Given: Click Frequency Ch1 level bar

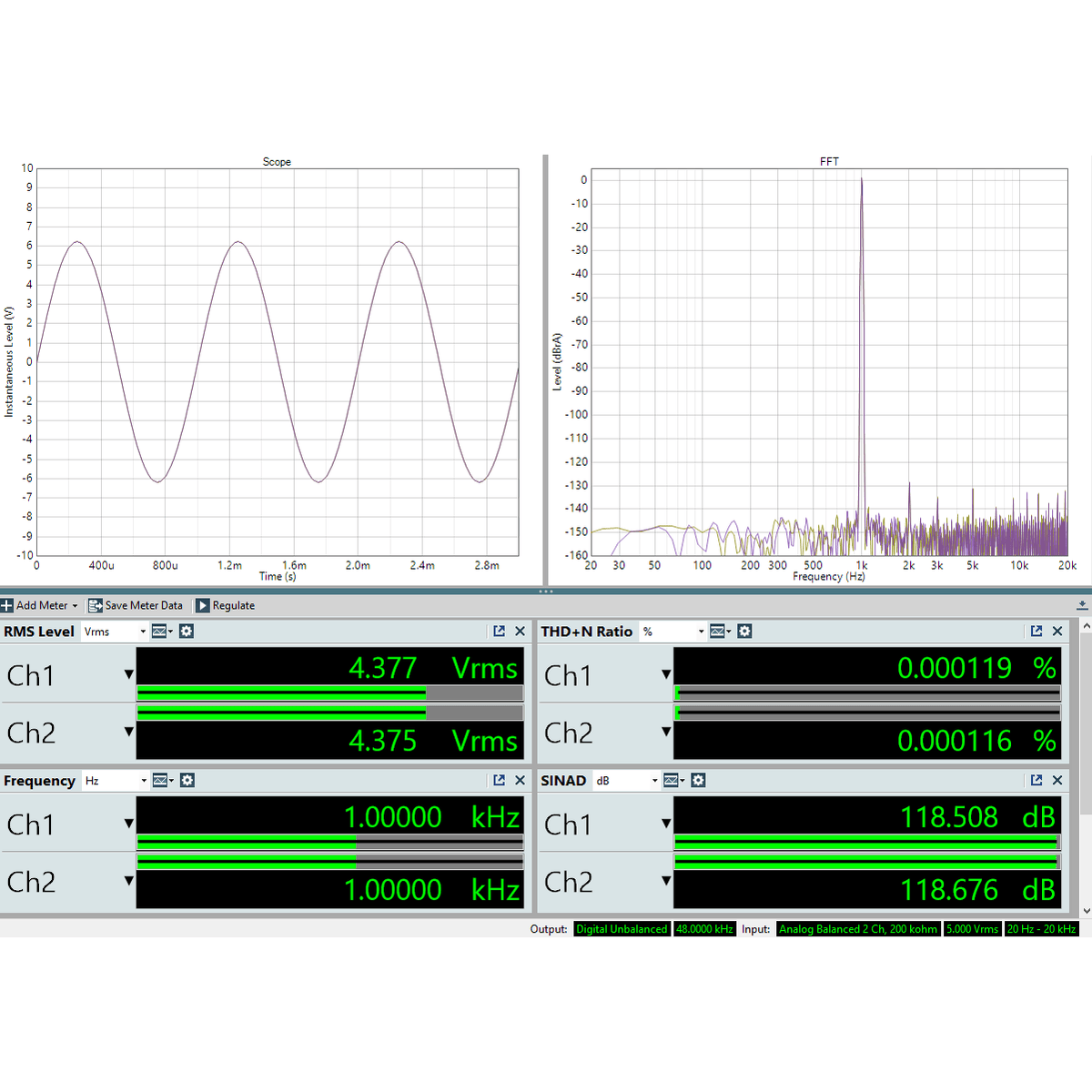Looking at the screenshot, I should [x=329, y=843].
